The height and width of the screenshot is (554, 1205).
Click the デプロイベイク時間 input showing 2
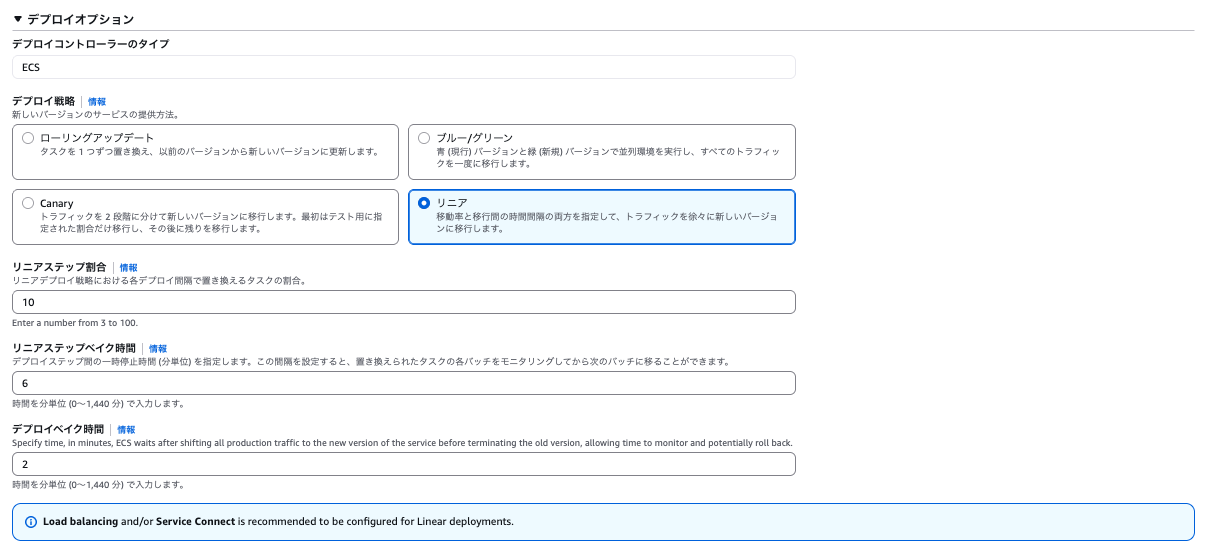point(403,464)
